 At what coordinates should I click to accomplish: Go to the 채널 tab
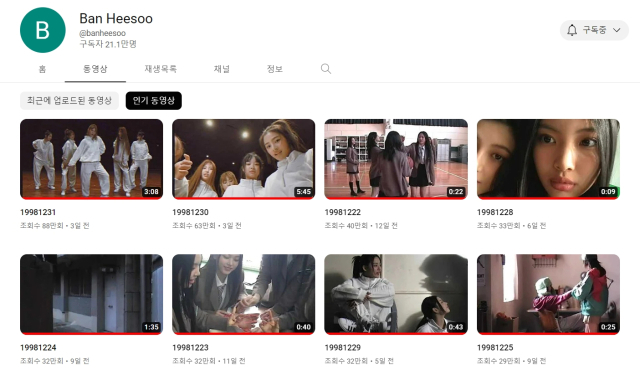point(222,69)
